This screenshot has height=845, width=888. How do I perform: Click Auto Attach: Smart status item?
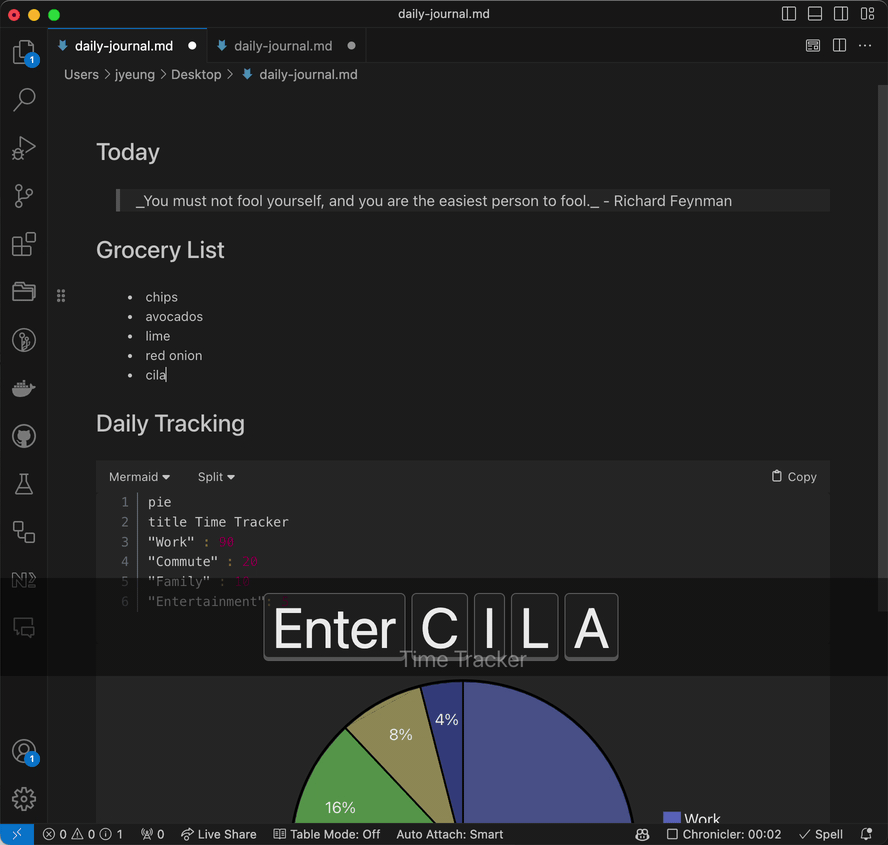(450, 834)
